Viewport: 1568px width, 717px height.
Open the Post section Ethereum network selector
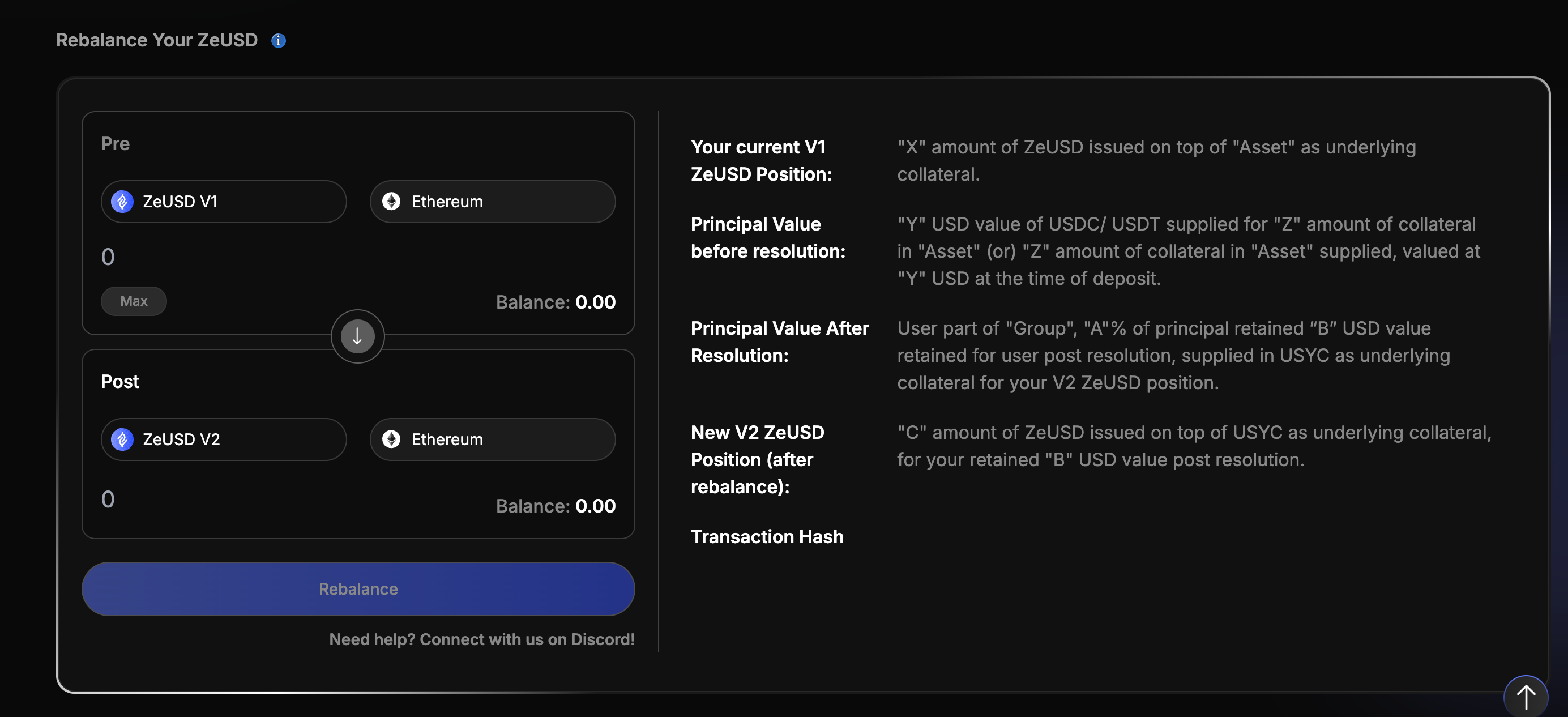coord(493,439)
